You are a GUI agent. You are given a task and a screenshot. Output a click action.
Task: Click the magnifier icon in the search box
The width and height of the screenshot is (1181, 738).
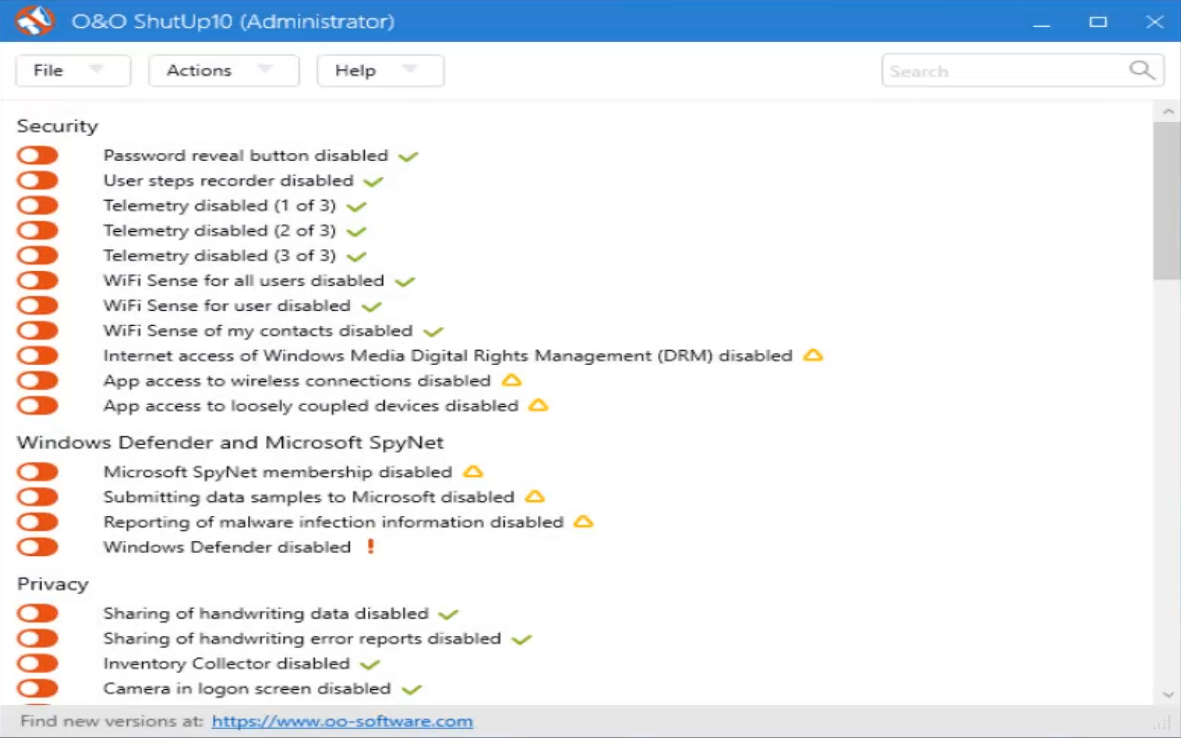tap(1142, 70)
